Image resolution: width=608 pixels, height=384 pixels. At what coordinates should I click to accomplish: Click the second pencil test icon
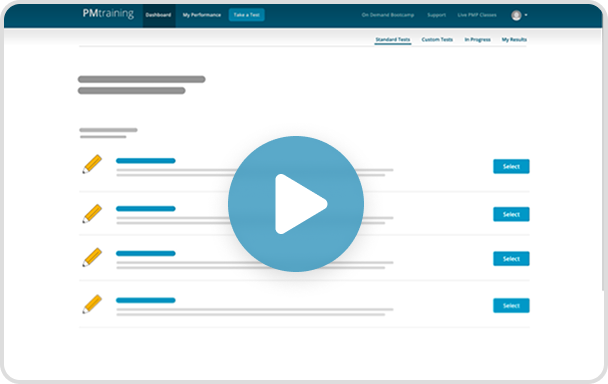click(92, 214)
